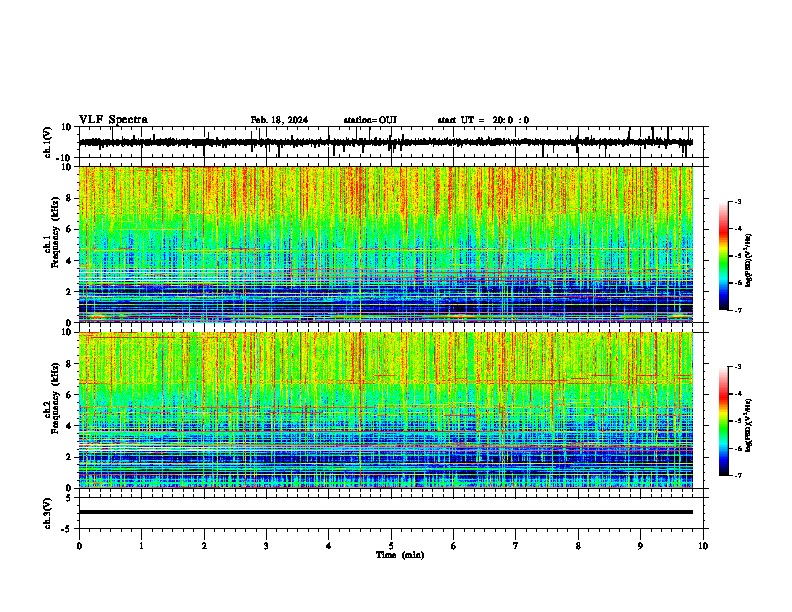Viewport: 792px width, 612px height.
Task: Select the "start UT = 20:0 :0" text
Action: point(483,120)
